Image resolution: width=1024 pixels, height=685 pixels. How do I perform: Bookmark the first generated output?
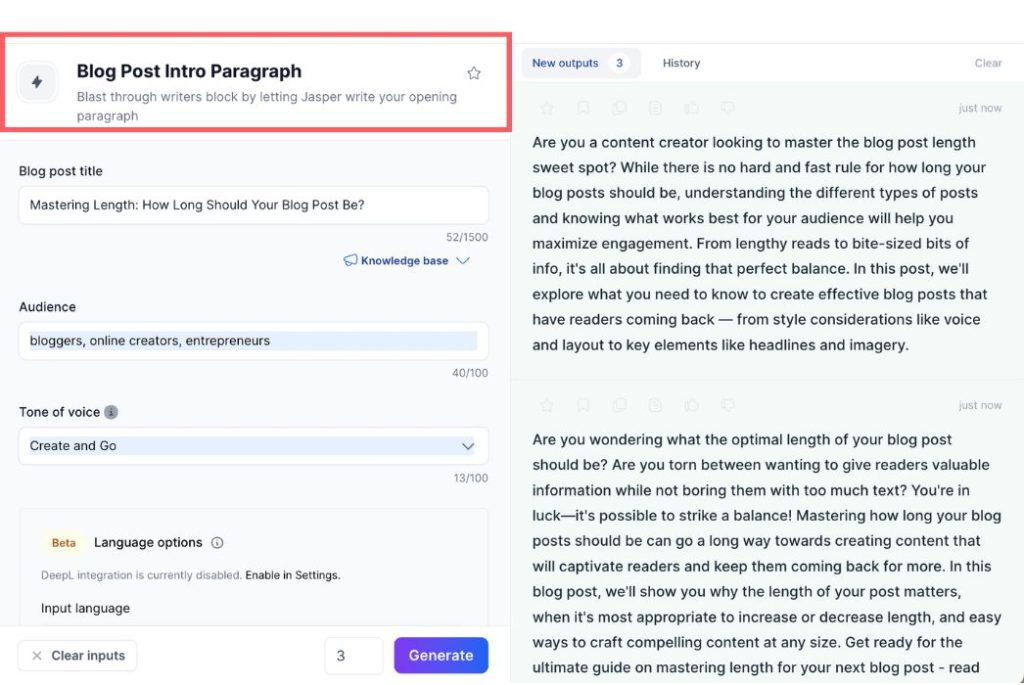coord(583,108)
